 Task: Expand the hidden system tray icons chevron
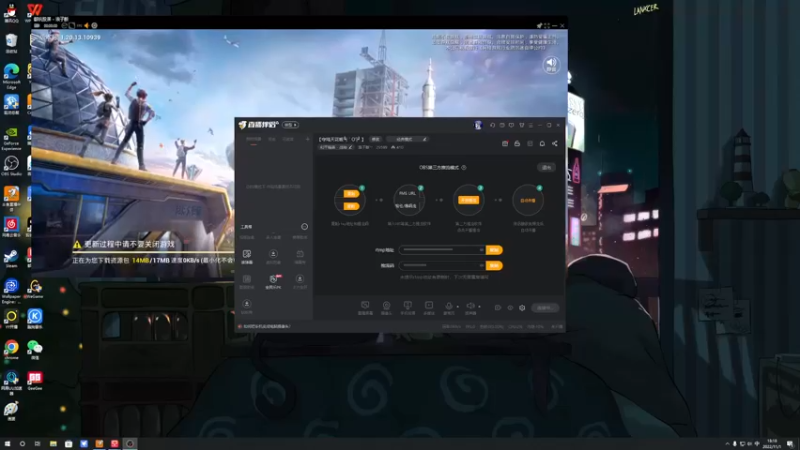(x=727, y=444)
